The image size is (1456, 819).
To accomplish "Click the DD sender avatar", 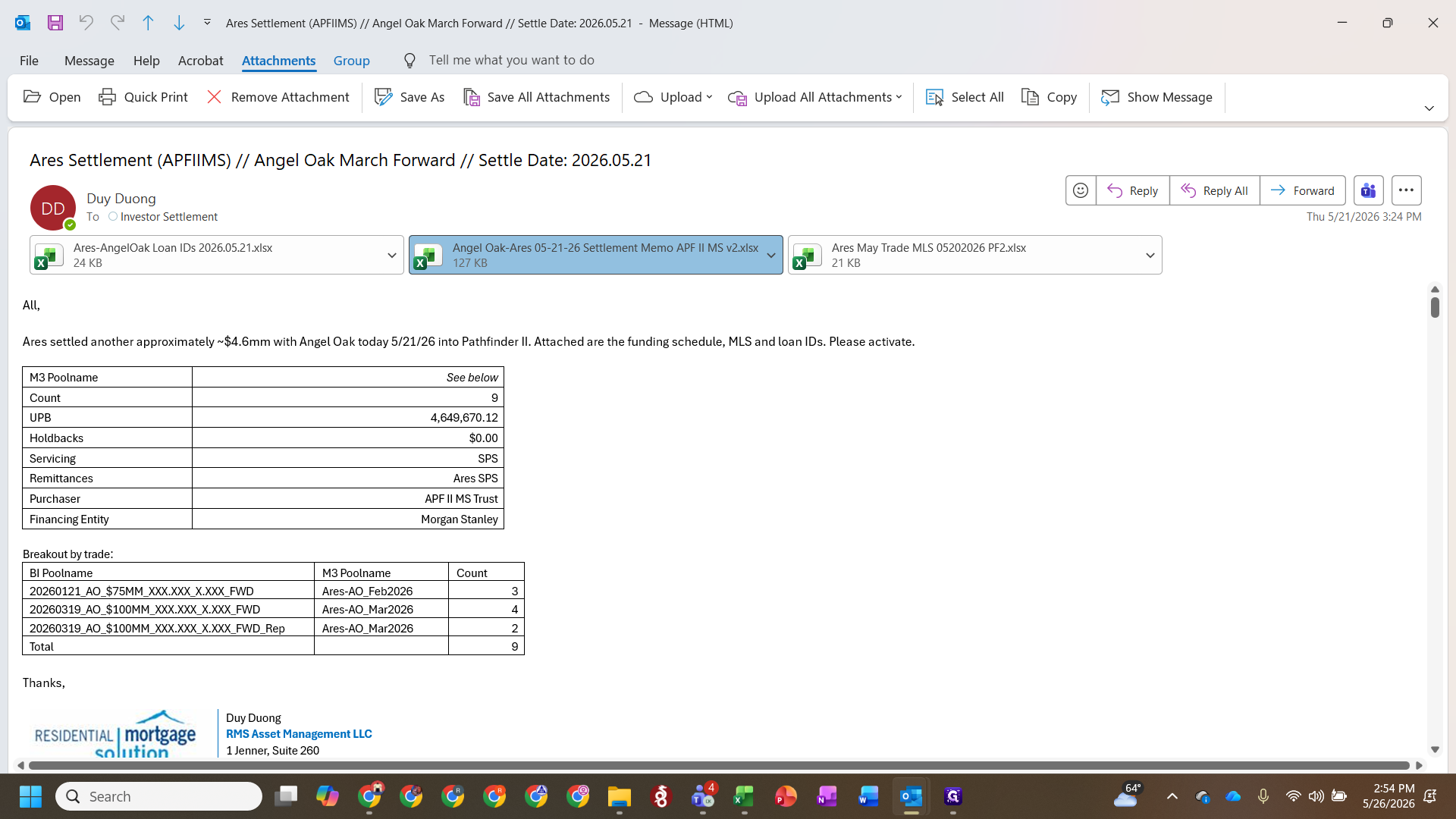I will 53,208.
